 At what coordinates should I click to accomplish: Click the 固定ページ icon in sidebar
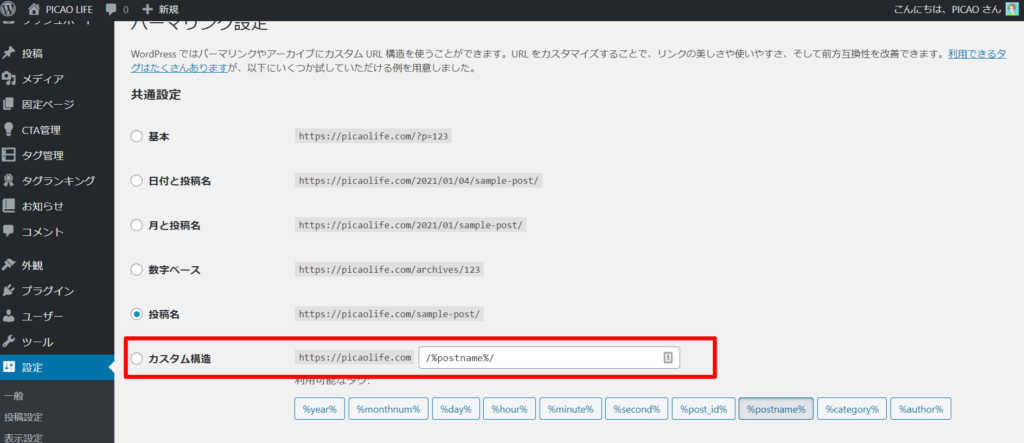[9, 104]
